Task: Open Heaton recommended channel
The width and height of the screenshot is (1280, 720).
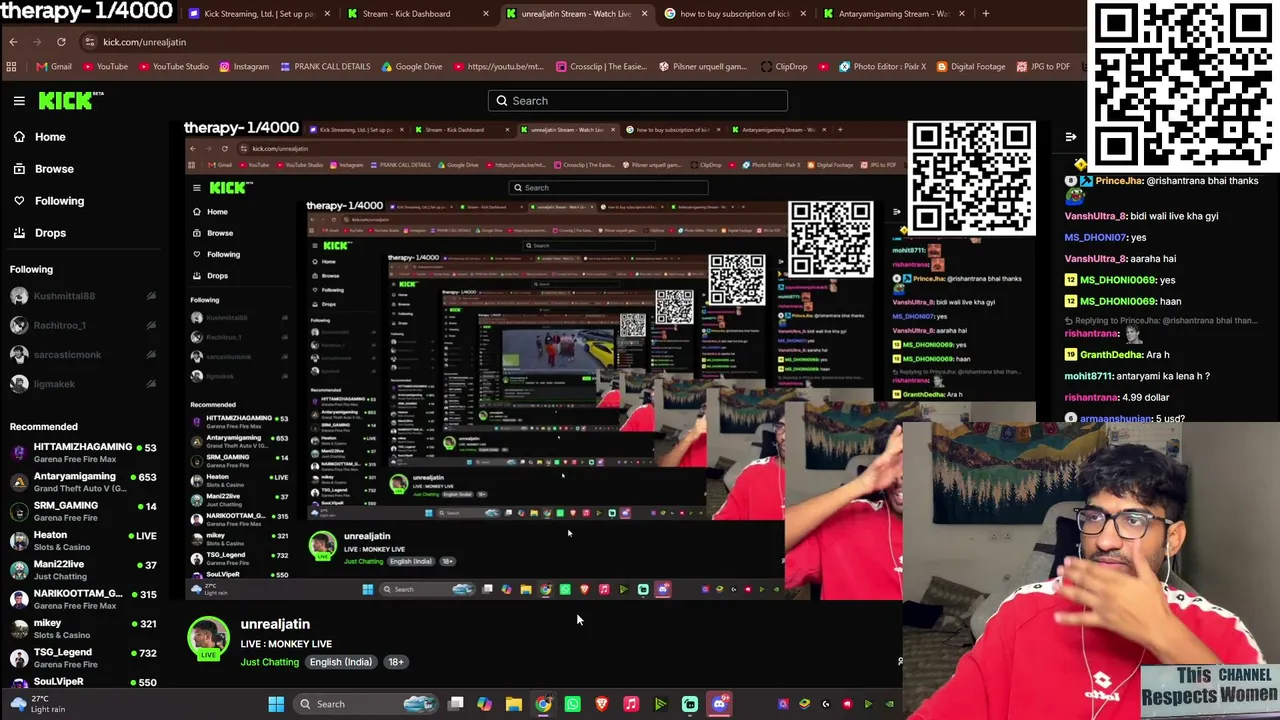Action: [83, 540]
